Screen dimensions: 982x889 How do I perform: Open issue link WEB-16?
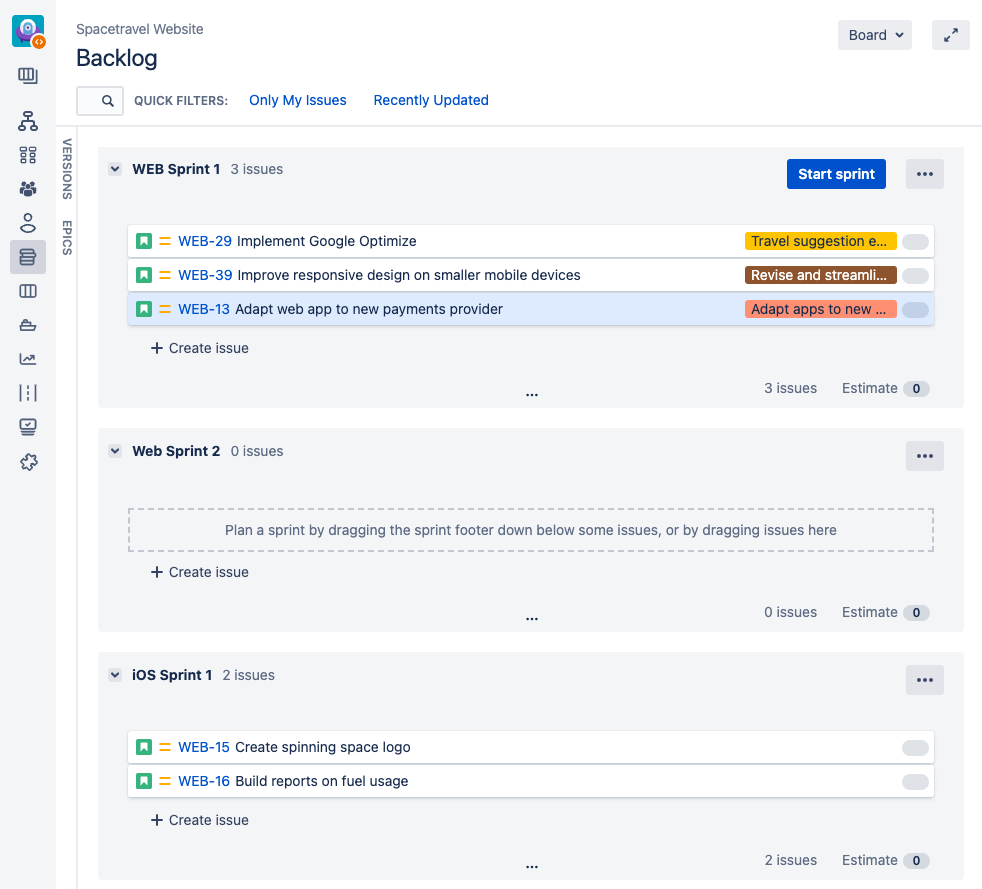(x=204, y=781)
